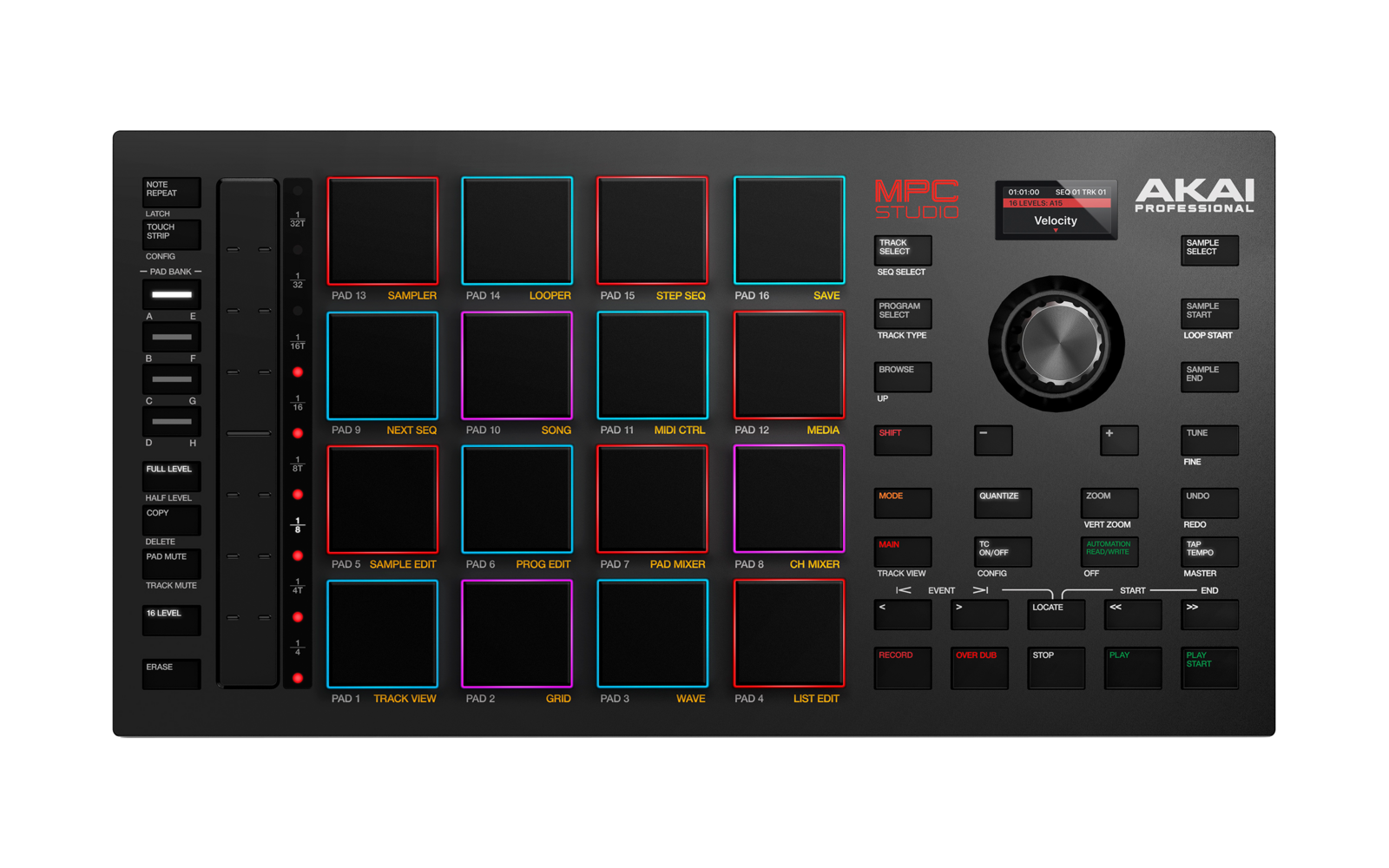Tap Pad 13 labeled SAMPLER

point(382,231)
